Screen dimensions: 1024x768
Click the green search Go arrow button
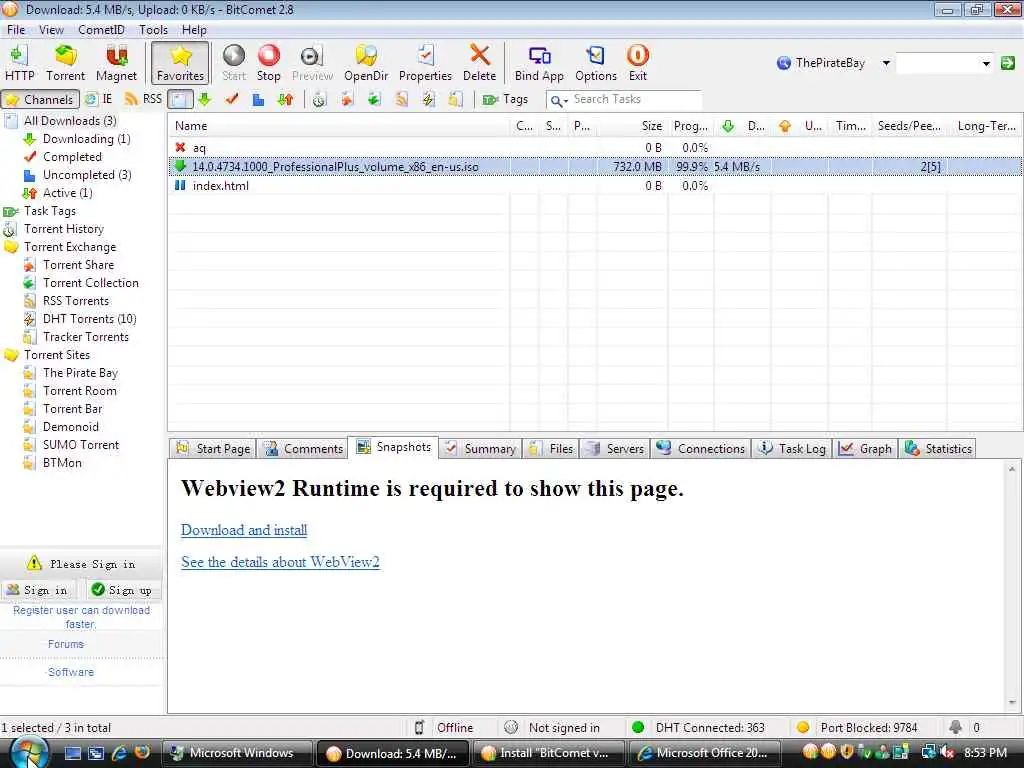coord(1008,63)
